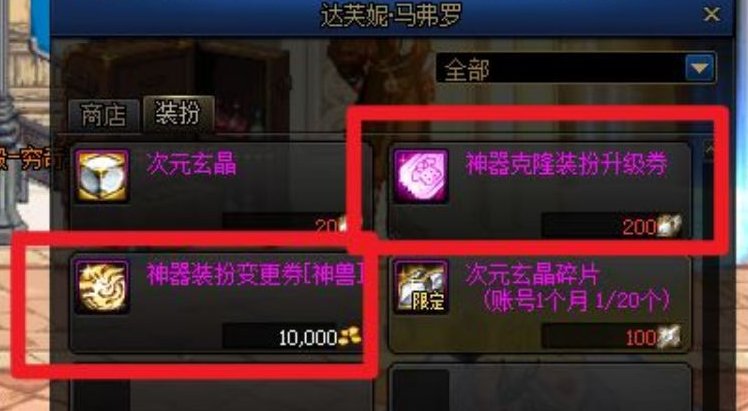Click the 200 price of the upgrade ticket
Viewport: 748px width, 411px height.
(x=639, y=226)
